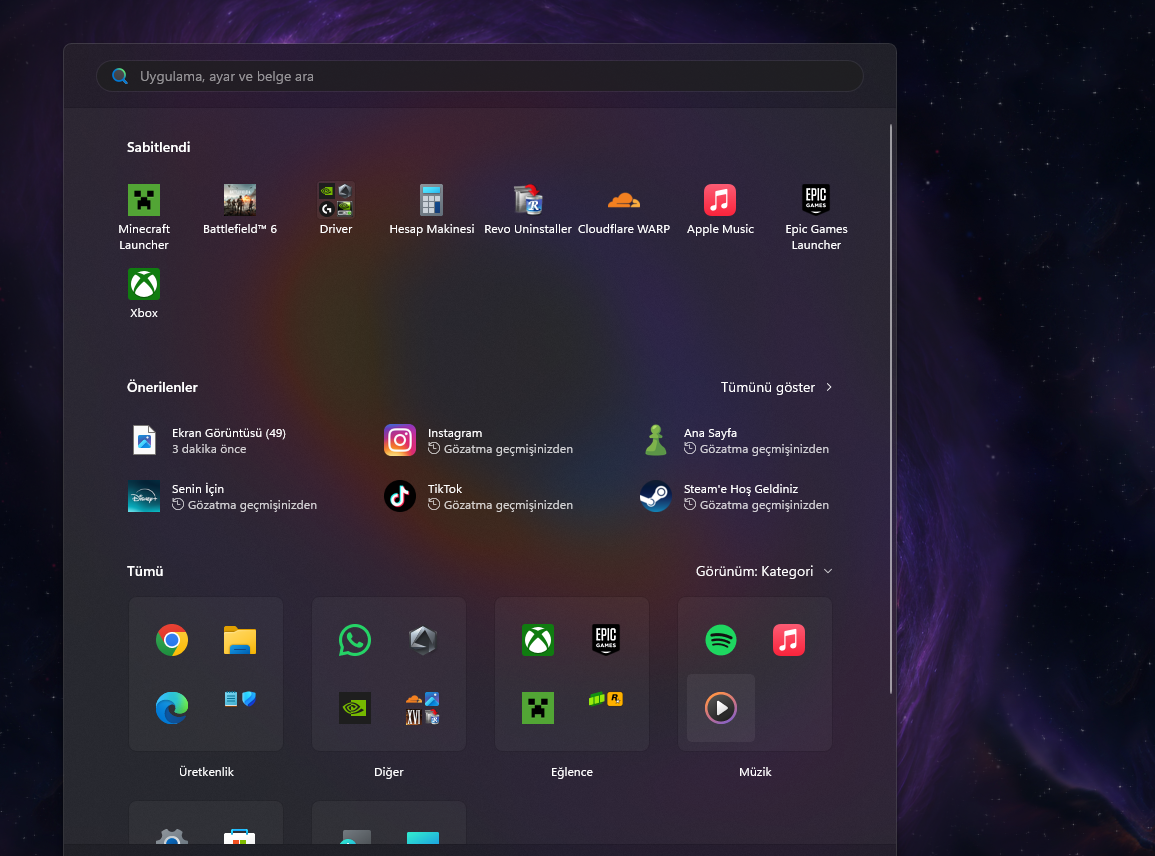Open the Driver pinned folder
The height and width of the screenshot is (856, 1155).
336,210
